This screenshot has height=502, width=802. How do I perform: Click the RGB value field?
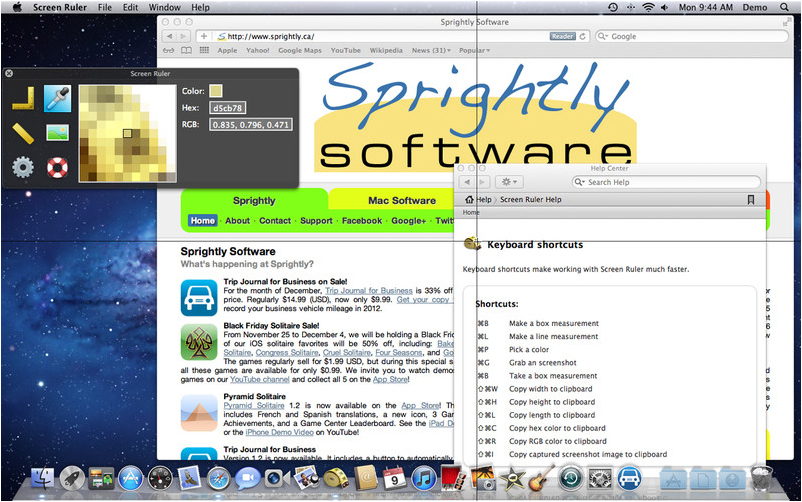pos(251,124)
